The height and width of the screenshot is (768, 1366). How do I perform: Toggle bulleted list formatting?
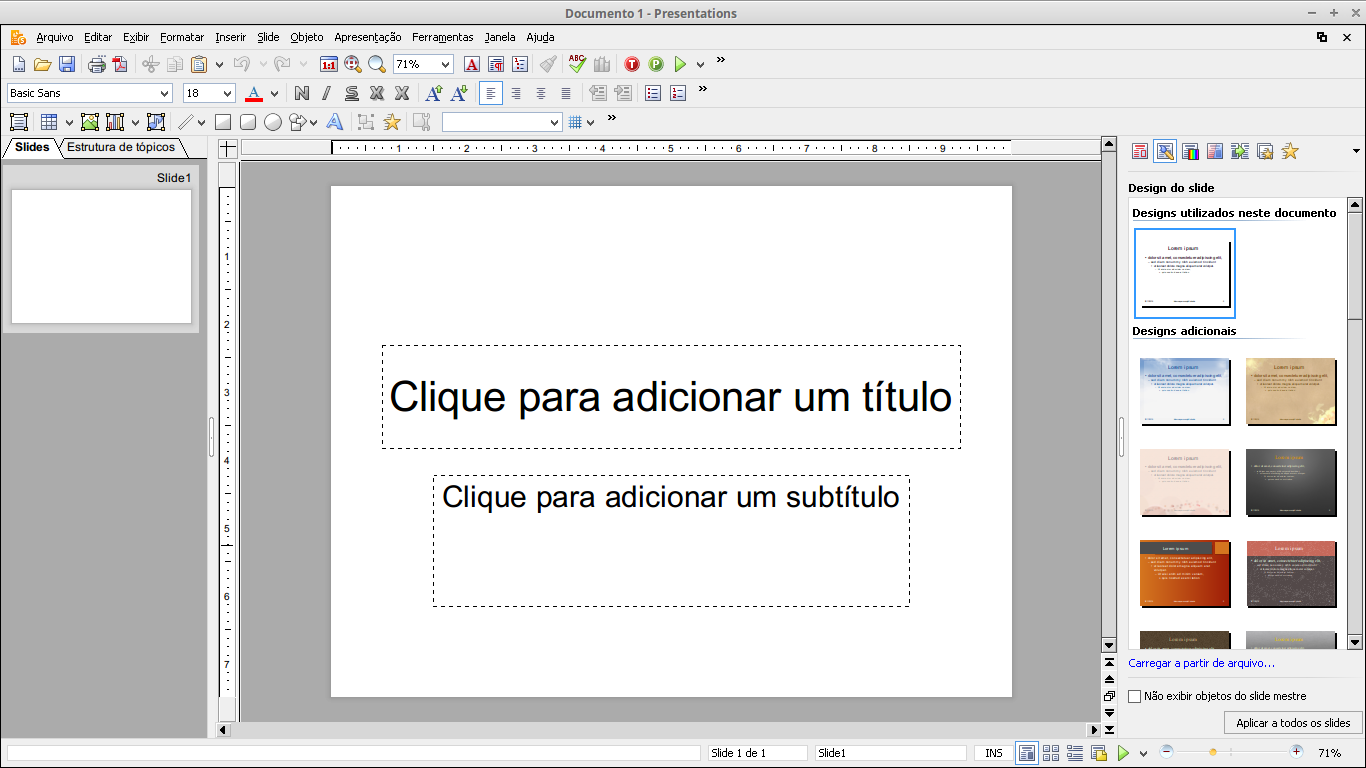pyautogui.click(x=653, y=93)
